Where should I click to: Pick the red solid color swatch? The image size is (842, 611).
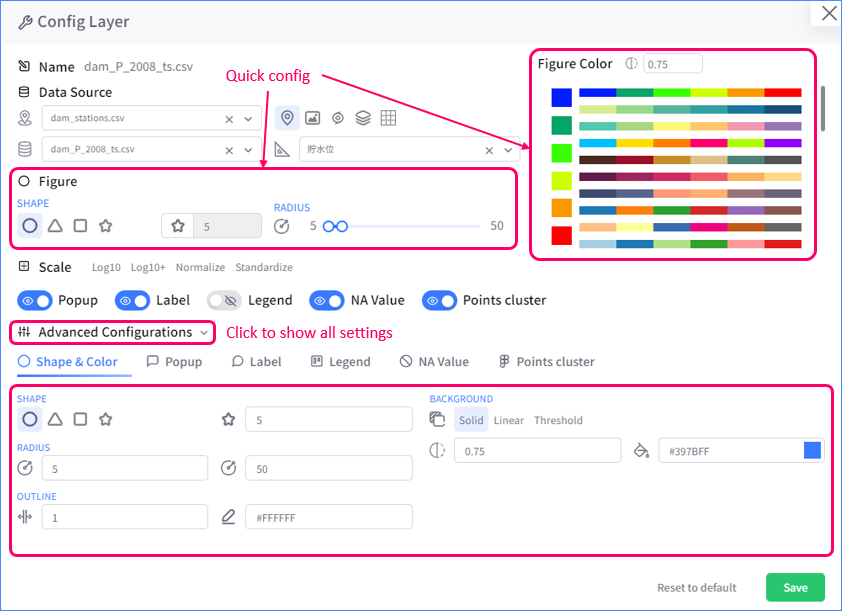click(x=562, y=235)
